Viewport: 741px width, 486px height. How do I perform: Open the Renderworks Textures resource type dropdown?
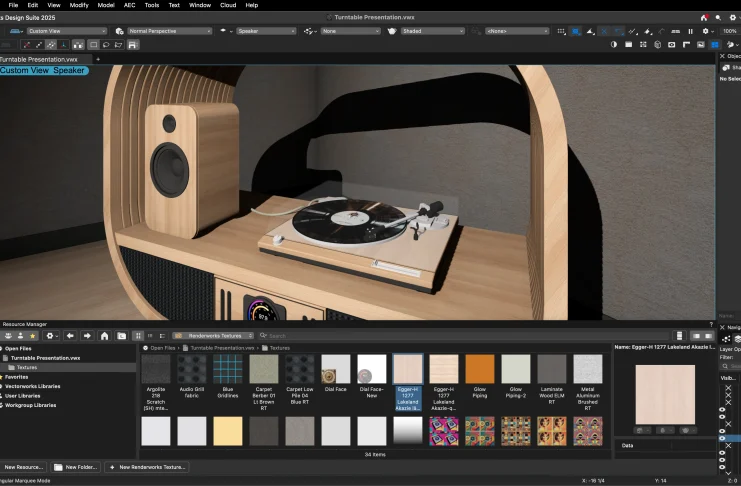(213, 336)
